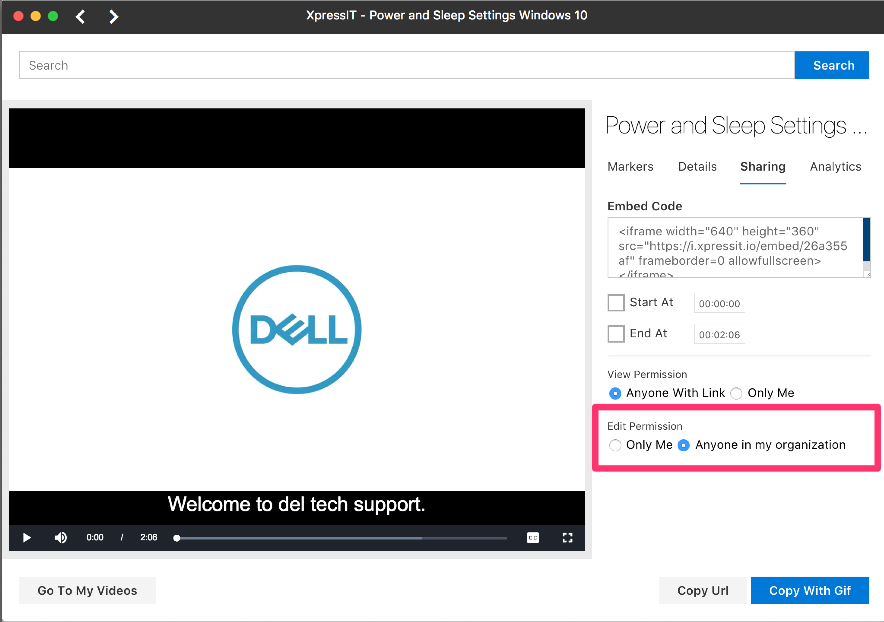Click the video progress bar
Image resolution: width=884 pixels, height=622 pixels.
pos(342,538)
